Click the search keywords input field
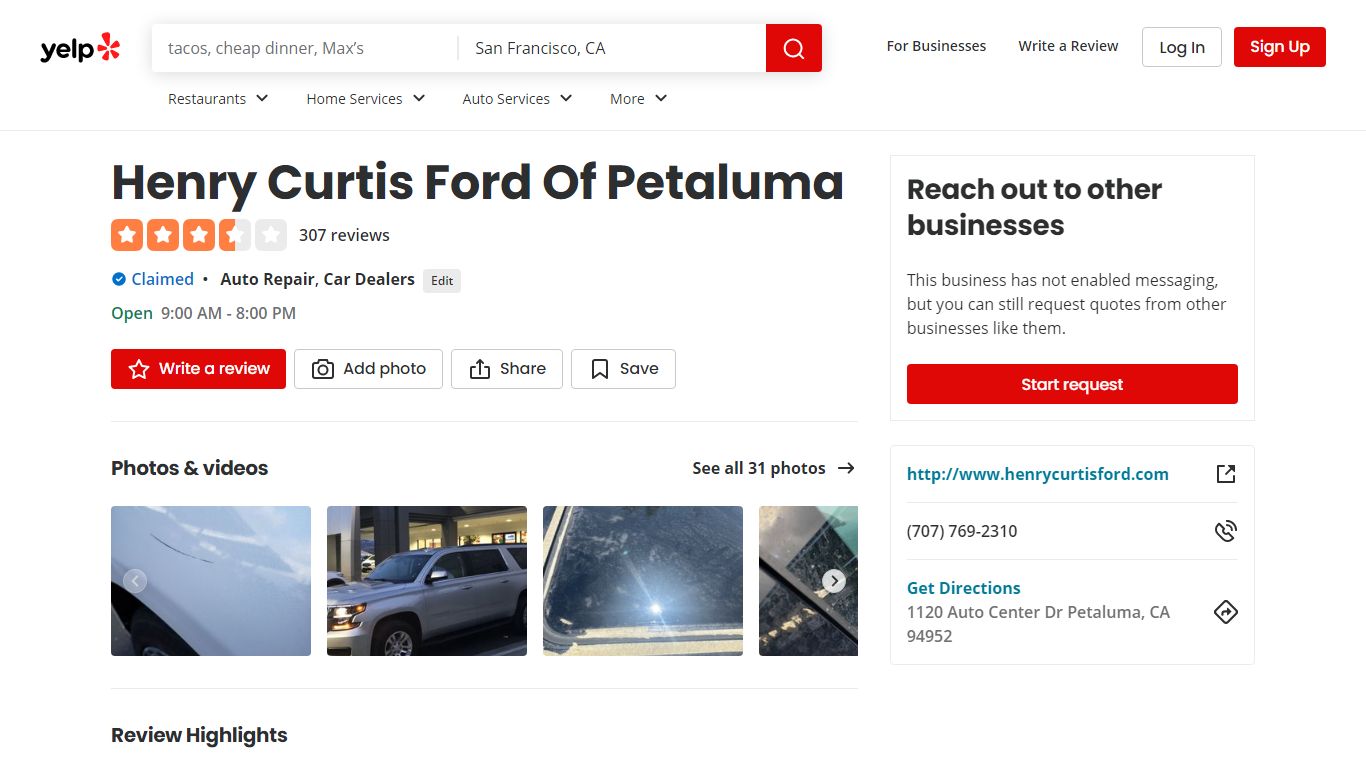The width and height of the screenshot is (1366, 768). pos(305,48)
